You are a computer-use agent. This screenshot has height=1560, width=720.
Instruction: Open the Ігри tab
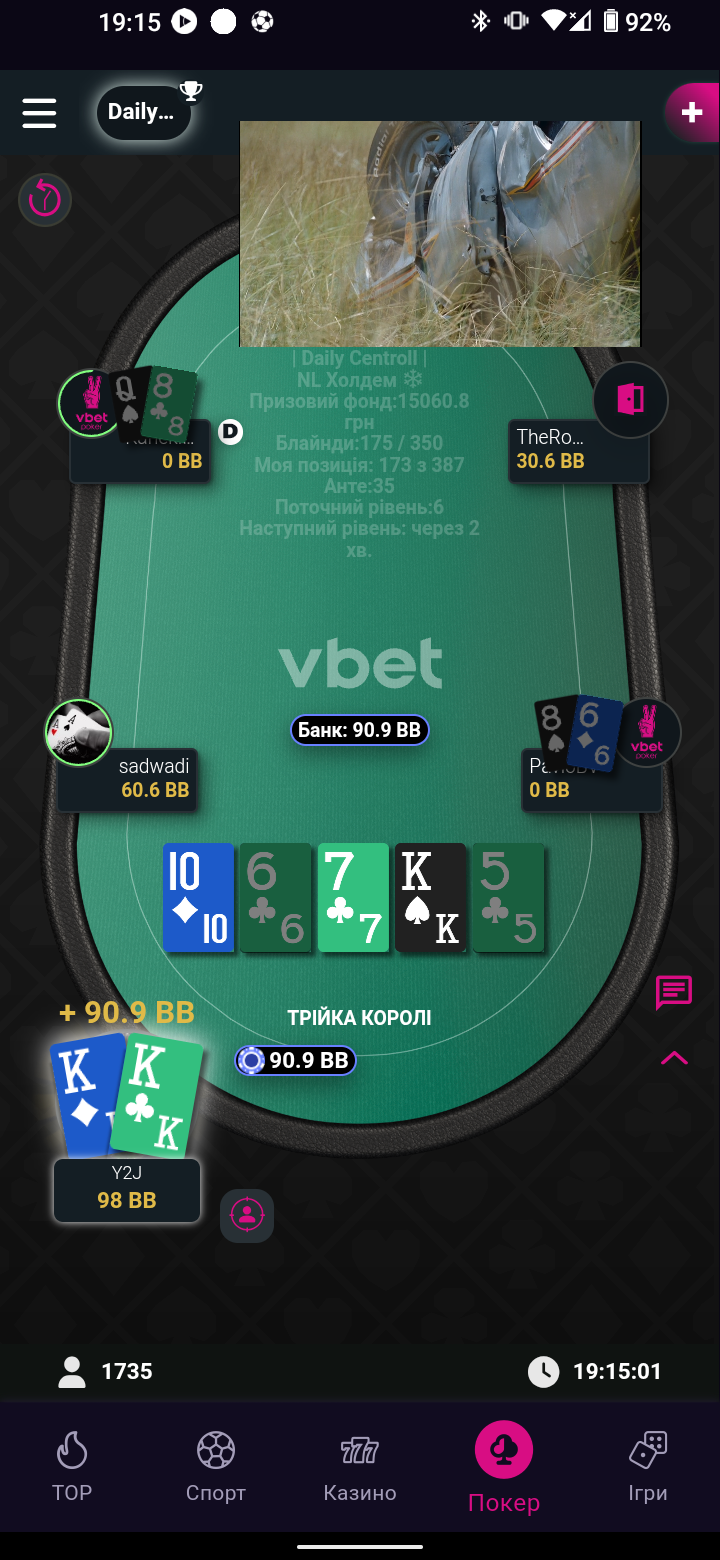648,1467
